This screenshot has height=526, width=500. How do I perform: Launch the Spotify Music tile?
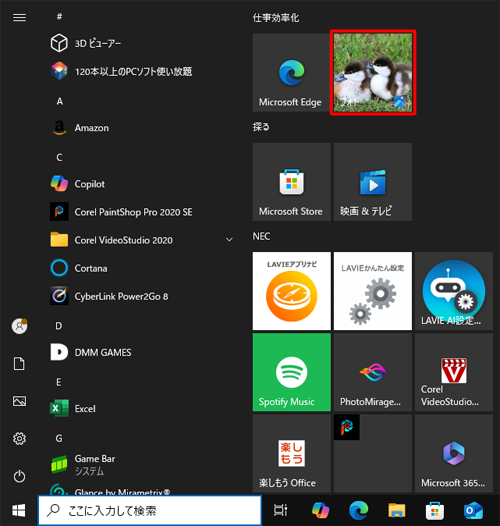click(291, 372)
